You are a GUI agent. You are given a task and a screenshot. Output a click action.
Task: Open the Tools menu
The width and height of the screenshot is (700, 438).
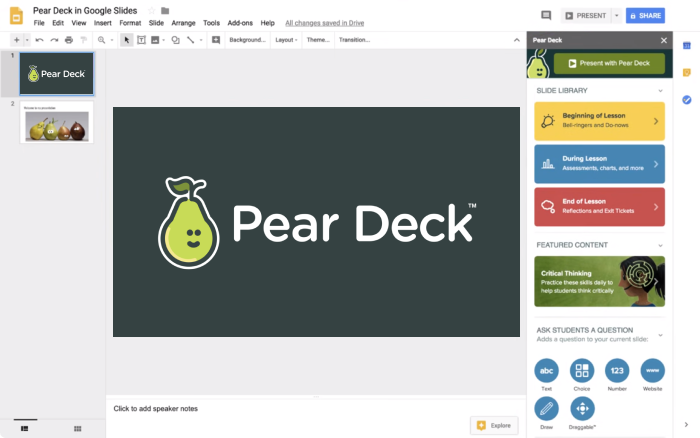point(211,23)
